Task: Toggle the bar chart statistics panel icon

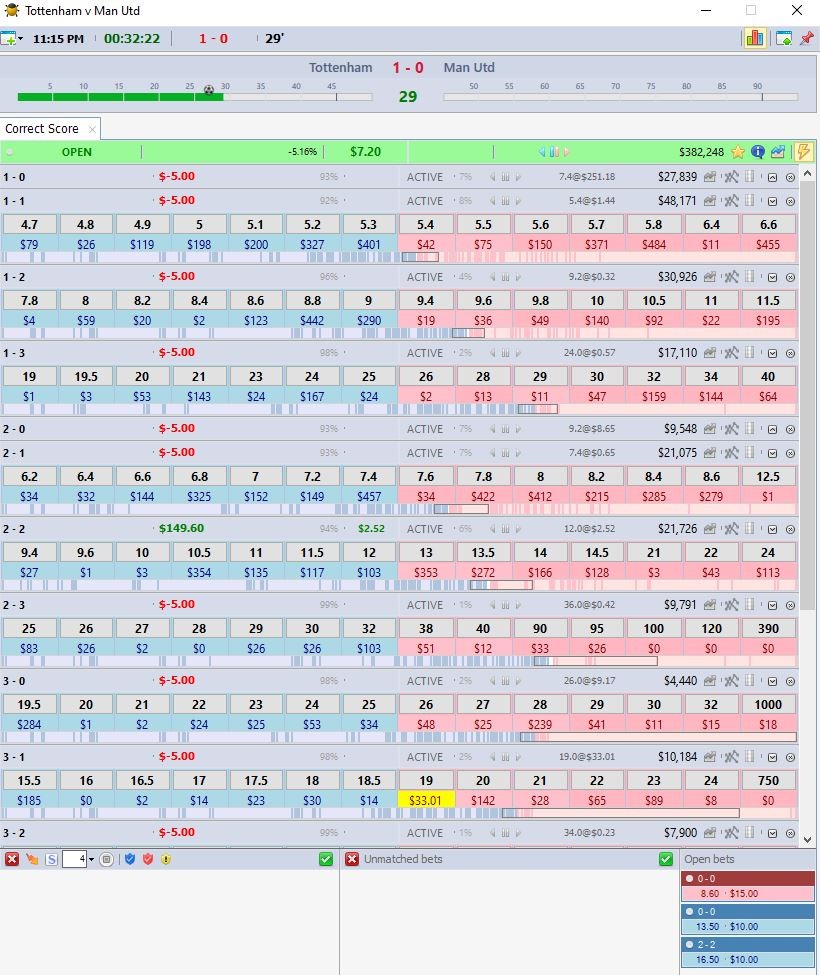Action: point(755,38)
